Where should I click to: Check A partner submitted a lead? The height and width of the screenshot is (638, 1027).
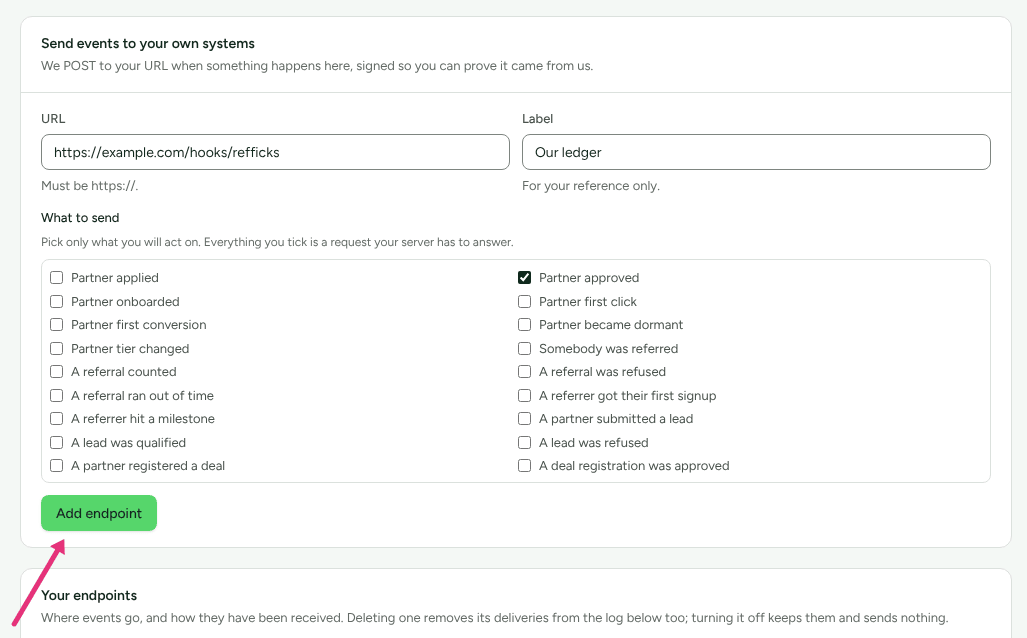(x=525, y=419)
